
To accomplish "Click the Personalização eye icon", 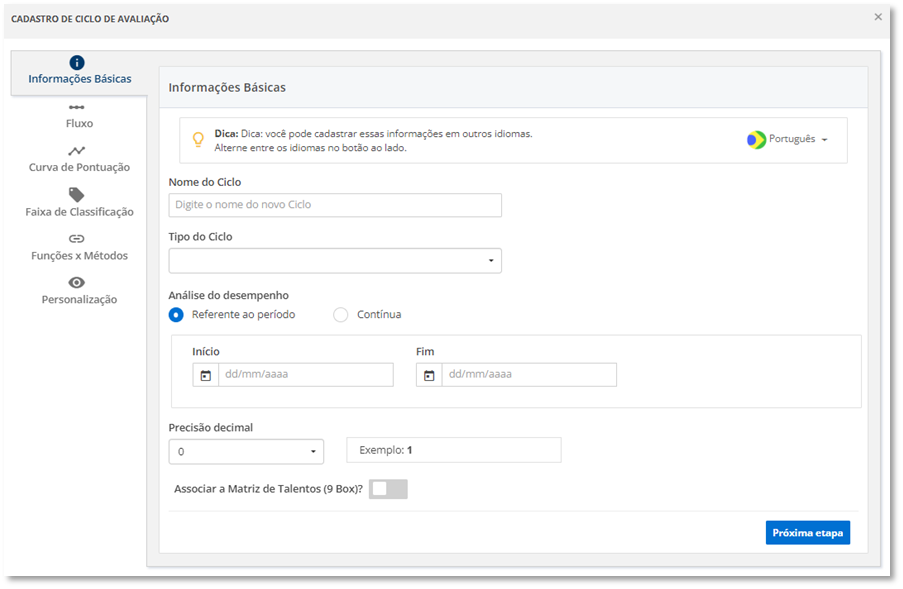I will point(77,283).
